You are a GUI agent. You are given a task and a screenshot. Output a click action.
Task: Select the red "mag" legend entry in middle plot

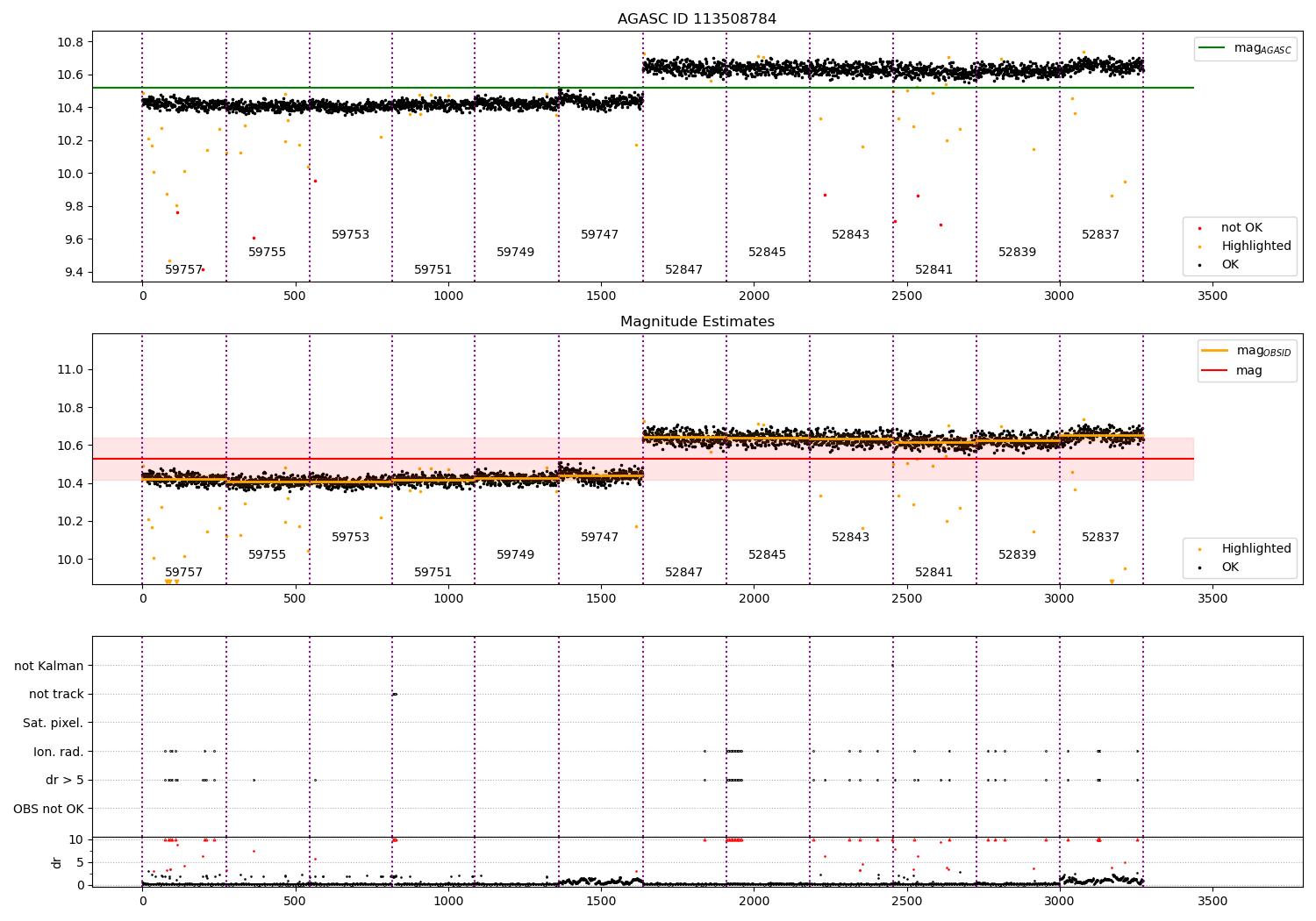(1232, 370)
